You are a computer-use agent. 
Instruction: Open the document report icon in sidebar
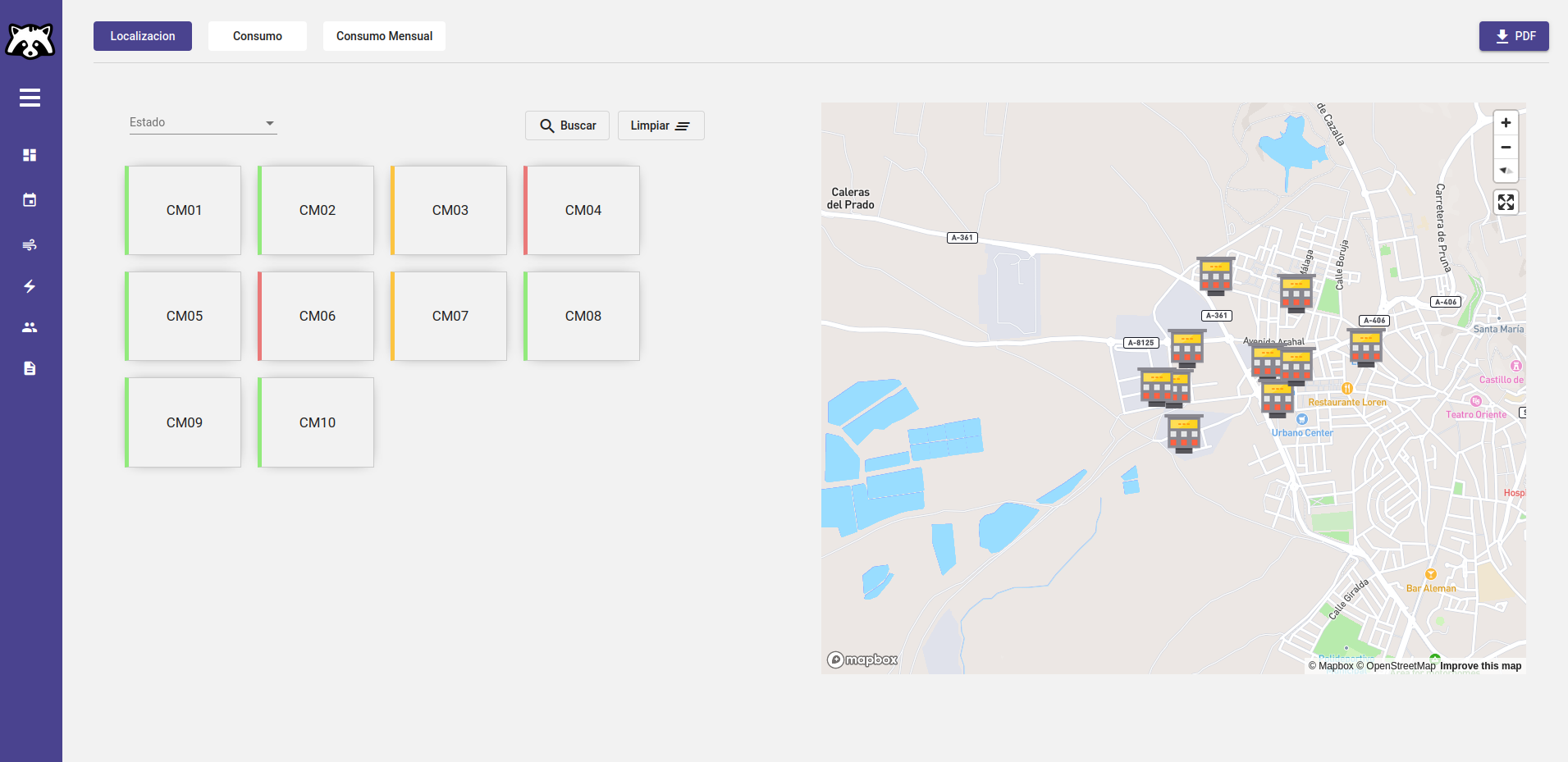pos(30,368)
